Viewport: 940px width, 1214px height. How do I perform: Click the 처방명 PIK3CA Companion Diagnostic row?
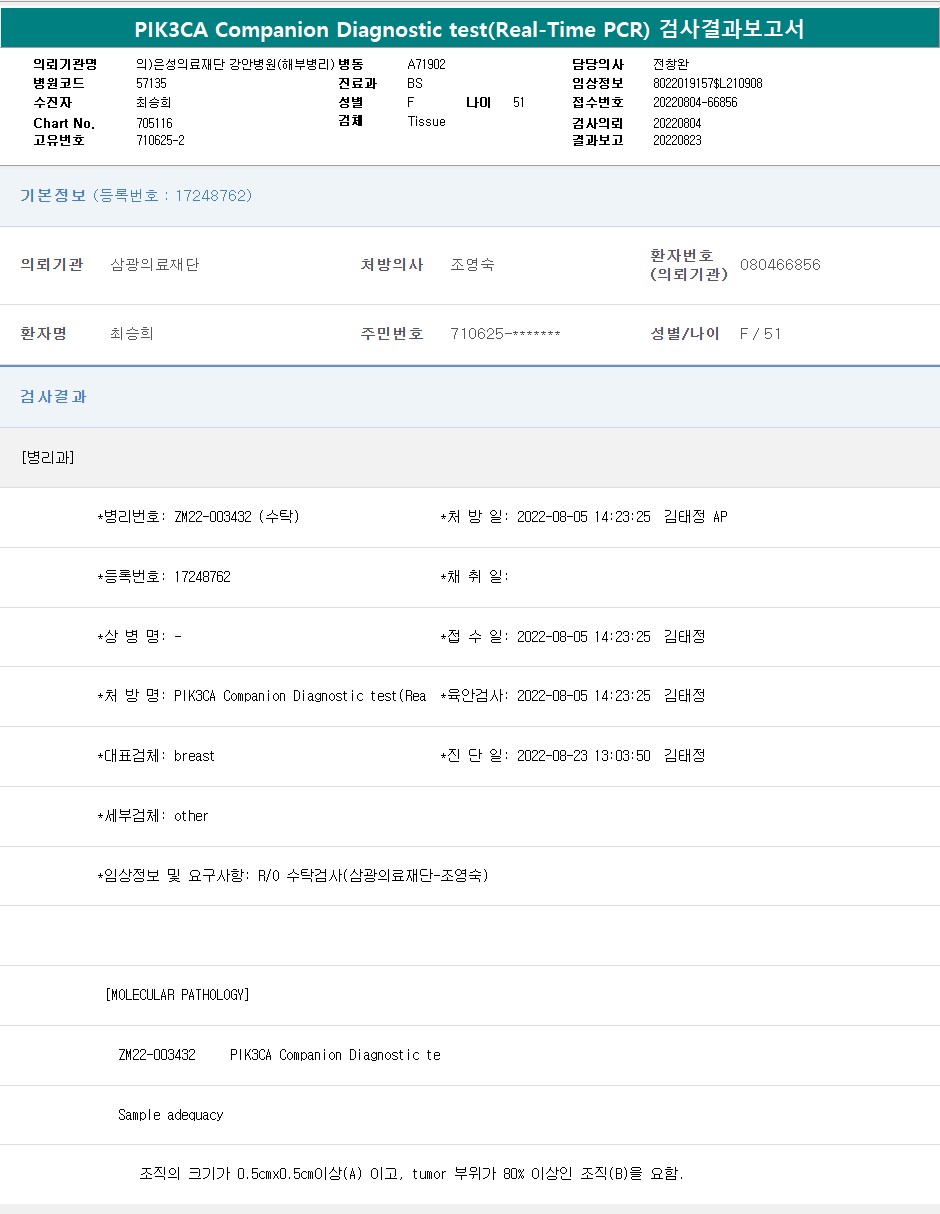click(x=262, y=696)
